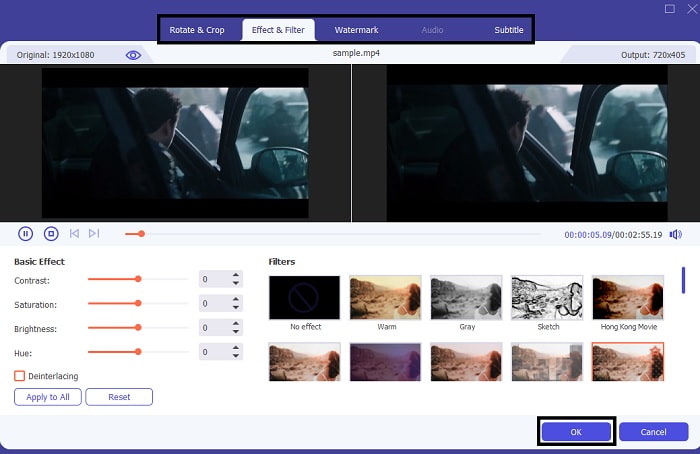Jump to the next frame
700x454 pixels.
point(94,233)
